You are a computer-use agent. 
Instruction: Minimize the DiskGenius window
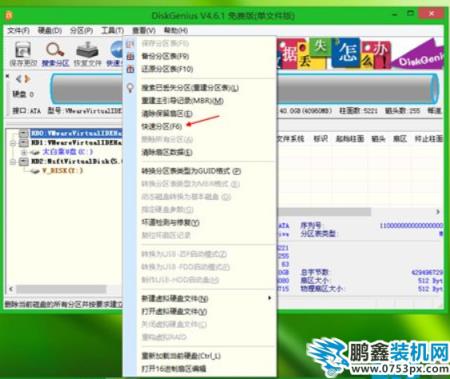coord(395,14)
